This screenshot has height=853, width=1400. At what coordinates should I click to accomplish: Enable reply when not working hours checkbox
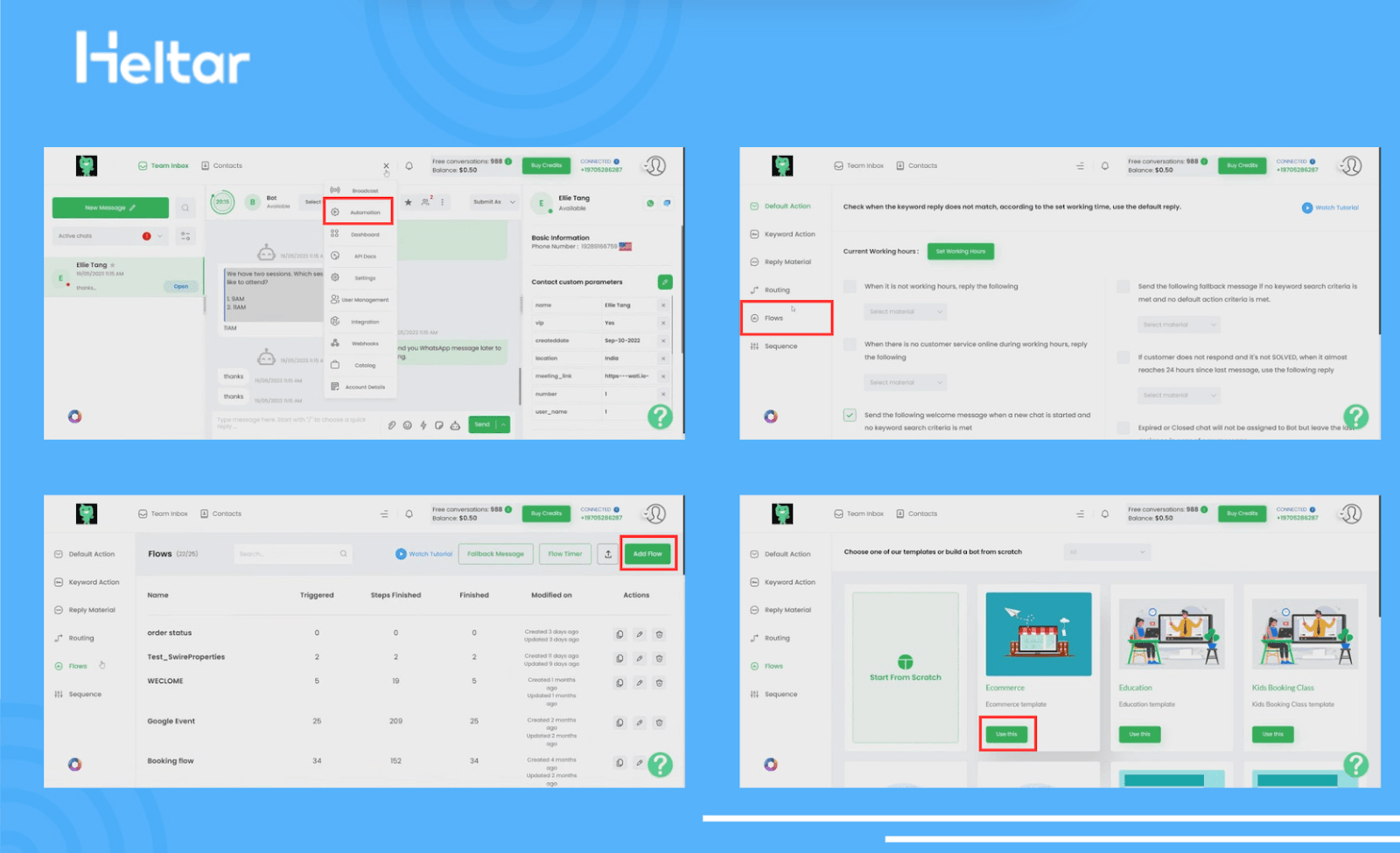(x=850, y=286)
